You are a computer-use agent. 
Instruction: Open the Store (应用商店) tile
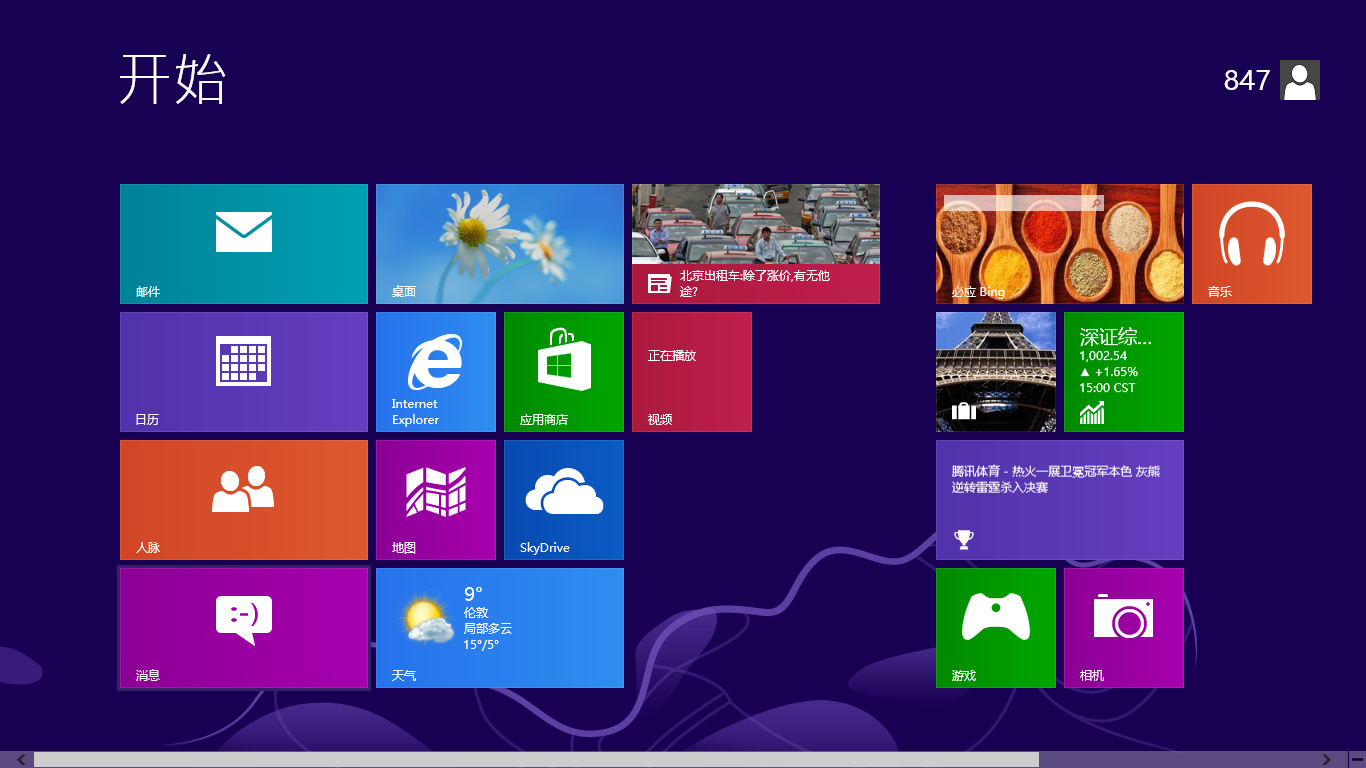coord(563,371)
